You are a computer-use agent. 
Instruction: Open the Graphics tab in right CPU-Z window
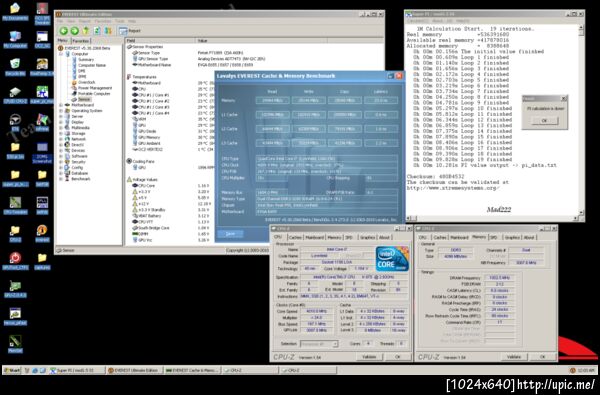pos(512,238)
